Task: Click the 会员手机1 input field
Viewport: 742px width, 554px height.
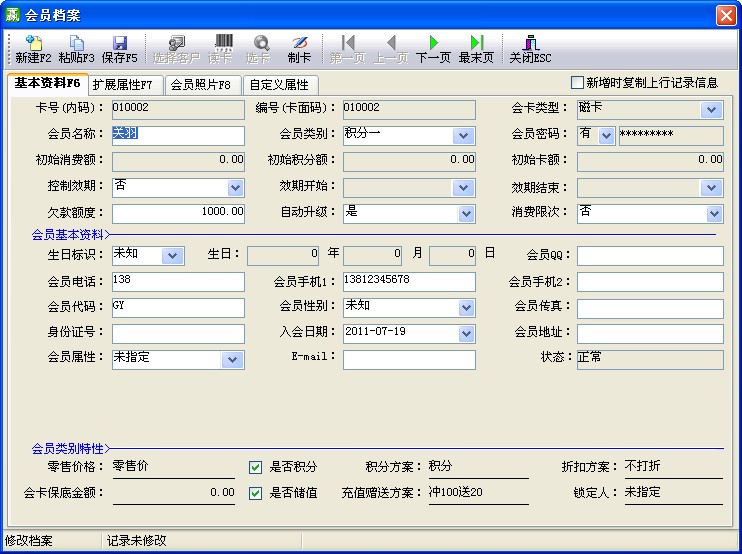Action: click(x=409, y=281)
